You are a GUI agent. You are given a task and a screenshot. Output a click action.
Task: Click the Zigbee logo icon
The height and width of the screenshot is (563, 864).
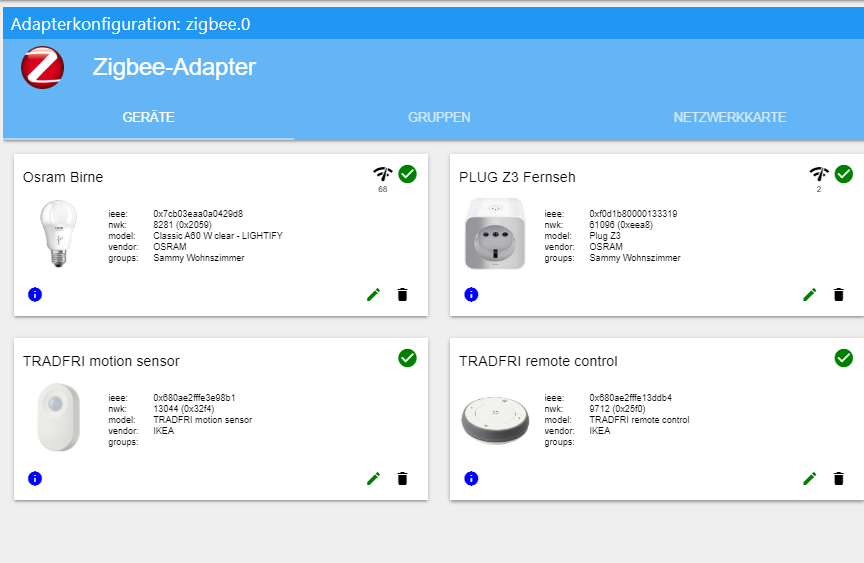42,67
